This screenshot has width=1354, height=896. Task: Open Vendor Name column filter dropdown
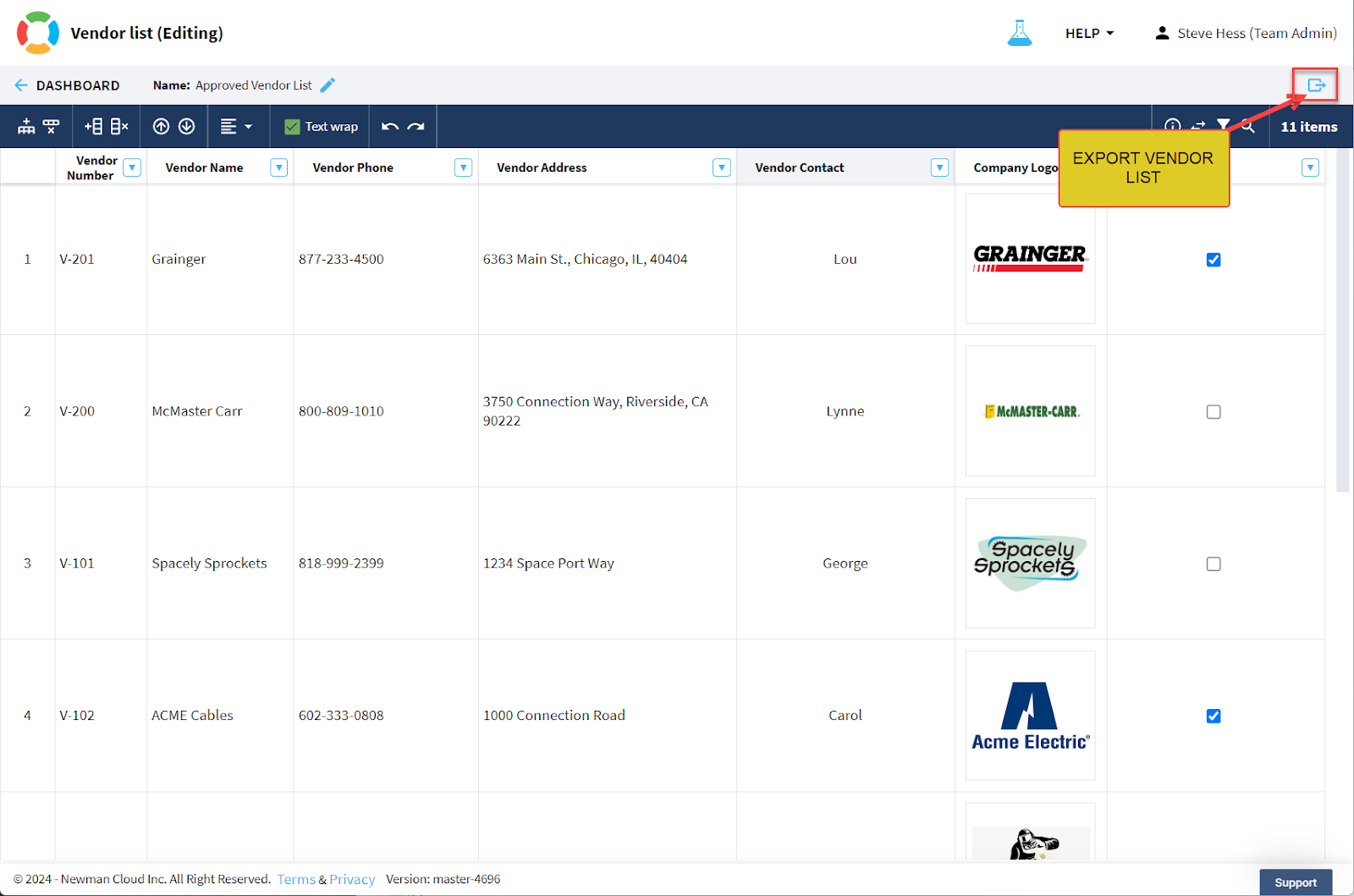click(x=278, y=168)
